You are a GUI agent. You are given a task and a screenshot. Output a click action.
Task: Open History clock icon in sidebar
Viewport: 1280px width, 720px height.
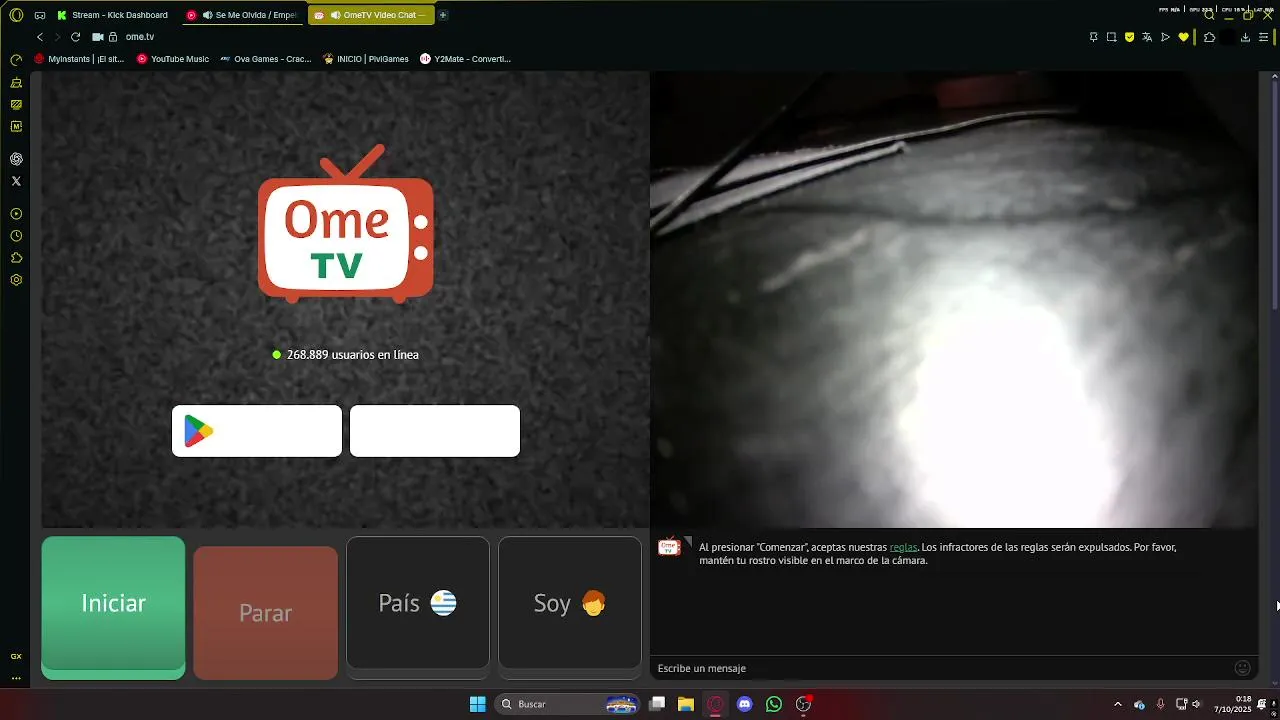pos(16,236)
